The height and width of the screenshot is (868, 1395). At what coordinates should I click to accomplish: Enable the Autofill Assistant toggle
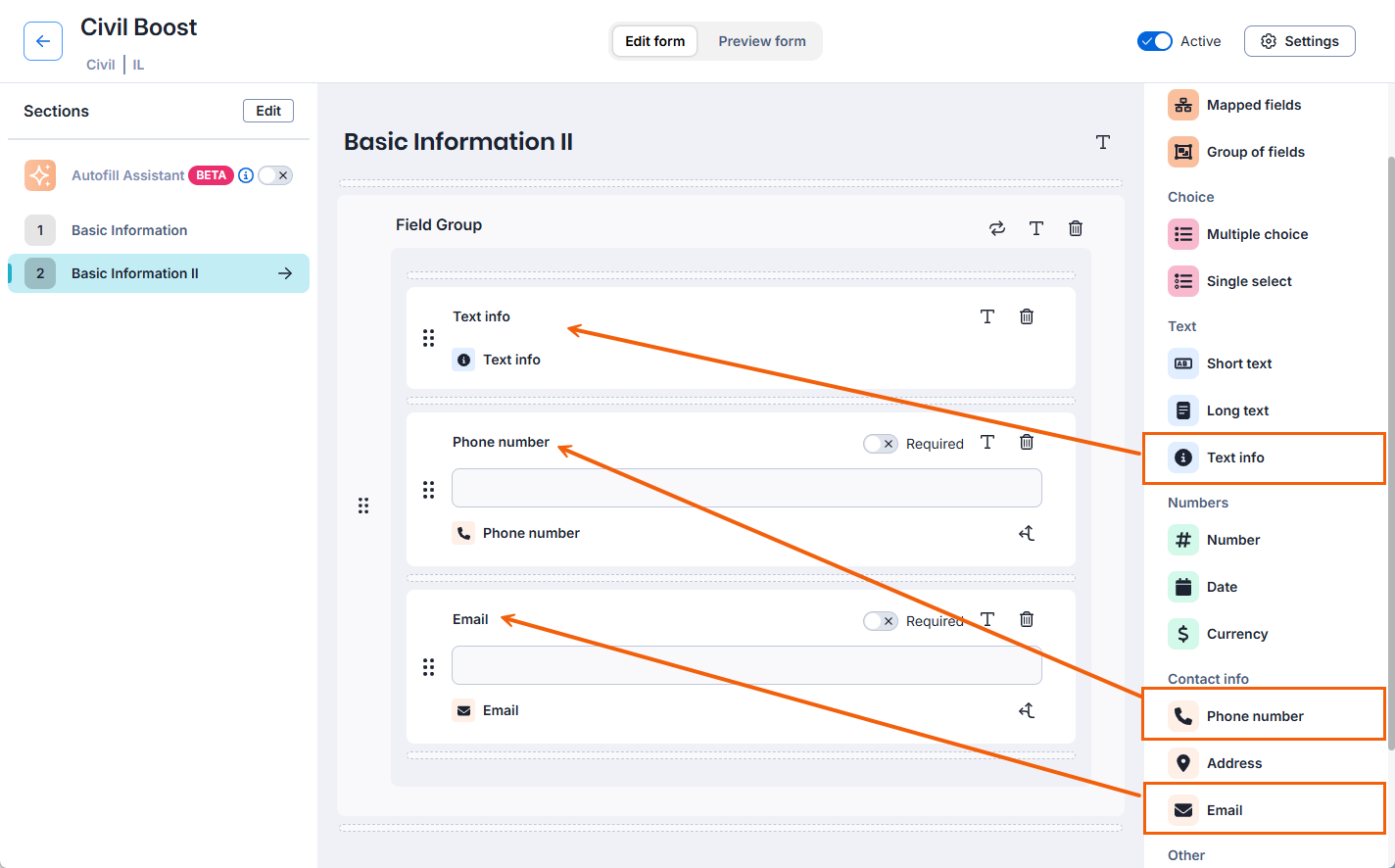[275, 175]
